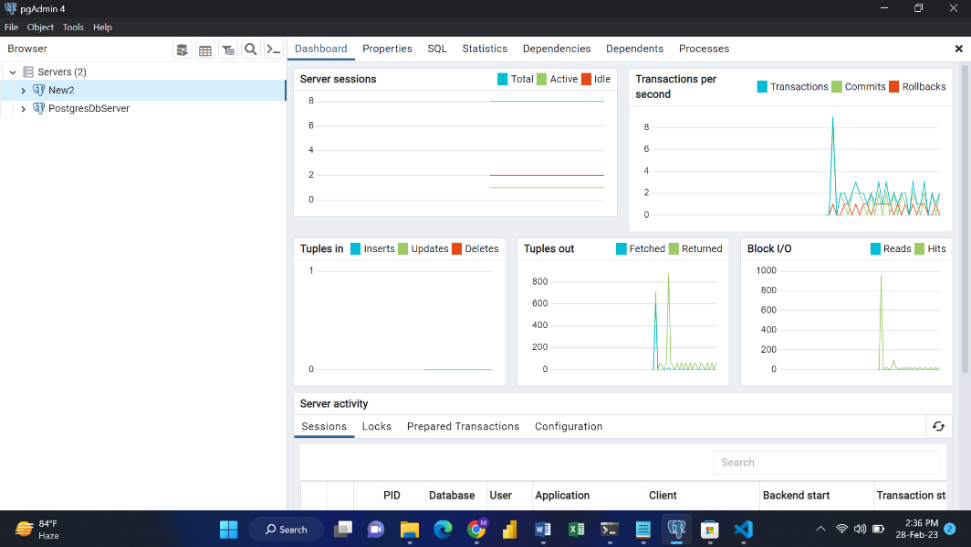Click the Search field in Server activity
Image resolution: width=971 pixels, height=547 pixels.
pos(826,462)
